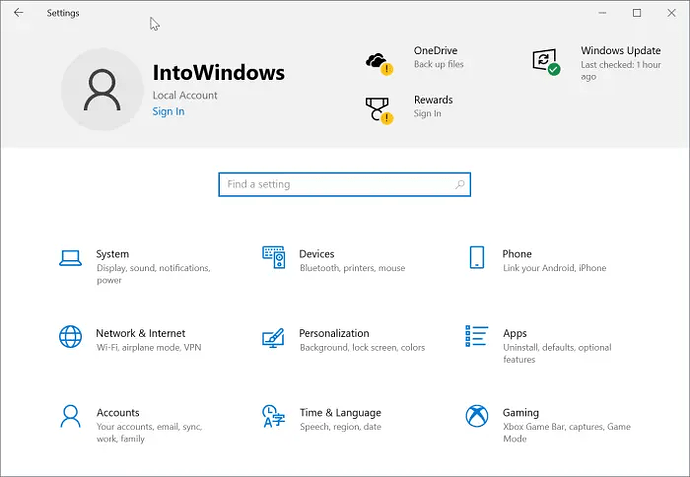Click the Sign In link under Local Account
The height and width of the screenshot is (477, 690).
coord(169,111)
